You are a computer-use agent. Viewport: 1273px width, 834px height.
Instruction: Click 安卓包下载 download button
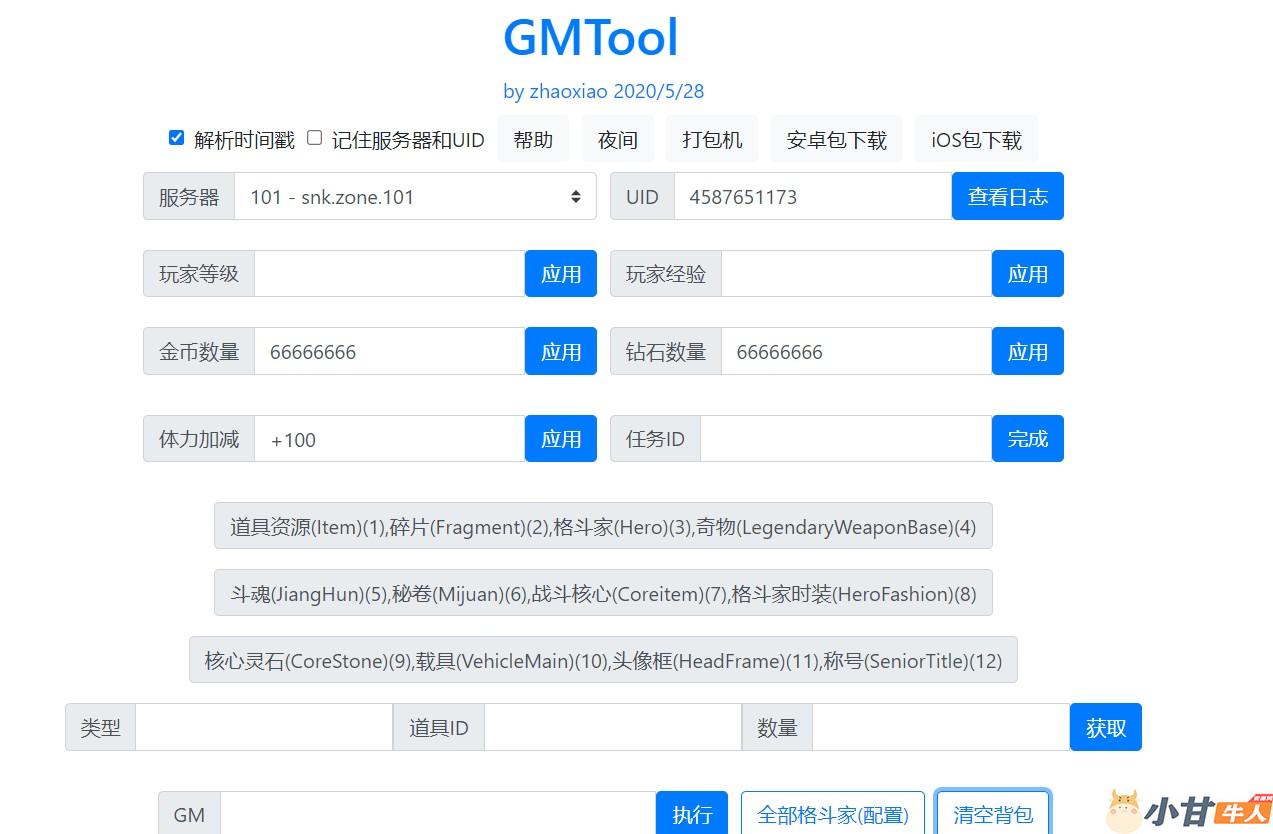(x=836, y=140)
